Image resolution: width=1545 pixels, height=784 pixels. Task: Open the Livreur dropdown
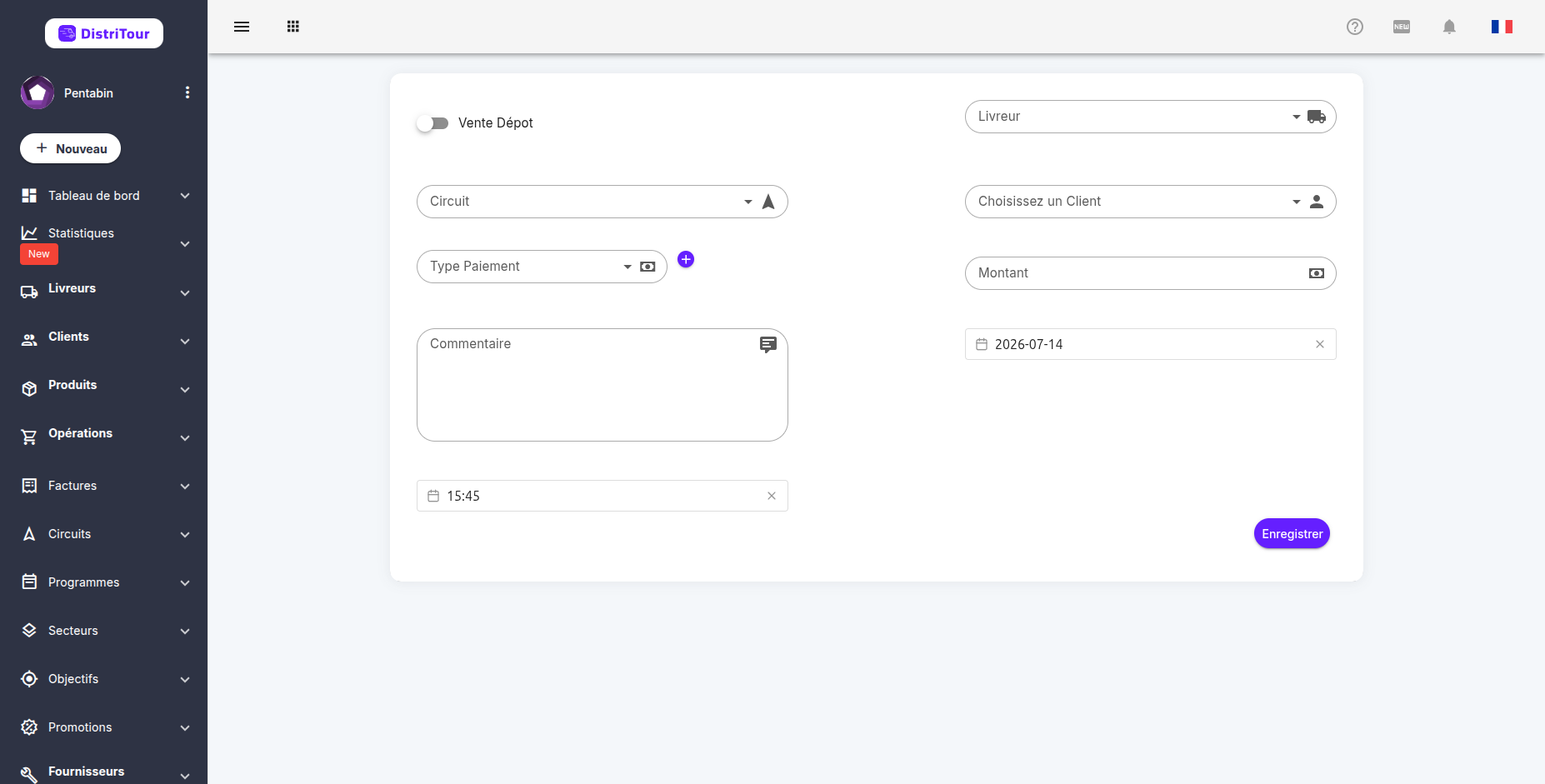tap(1151, 117)
